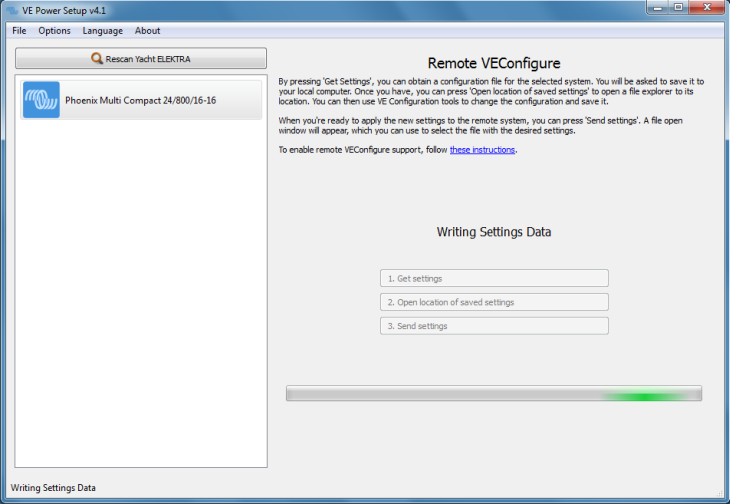Maximize the VE Power Setup window
730x504 pixels.
(678, 8)
